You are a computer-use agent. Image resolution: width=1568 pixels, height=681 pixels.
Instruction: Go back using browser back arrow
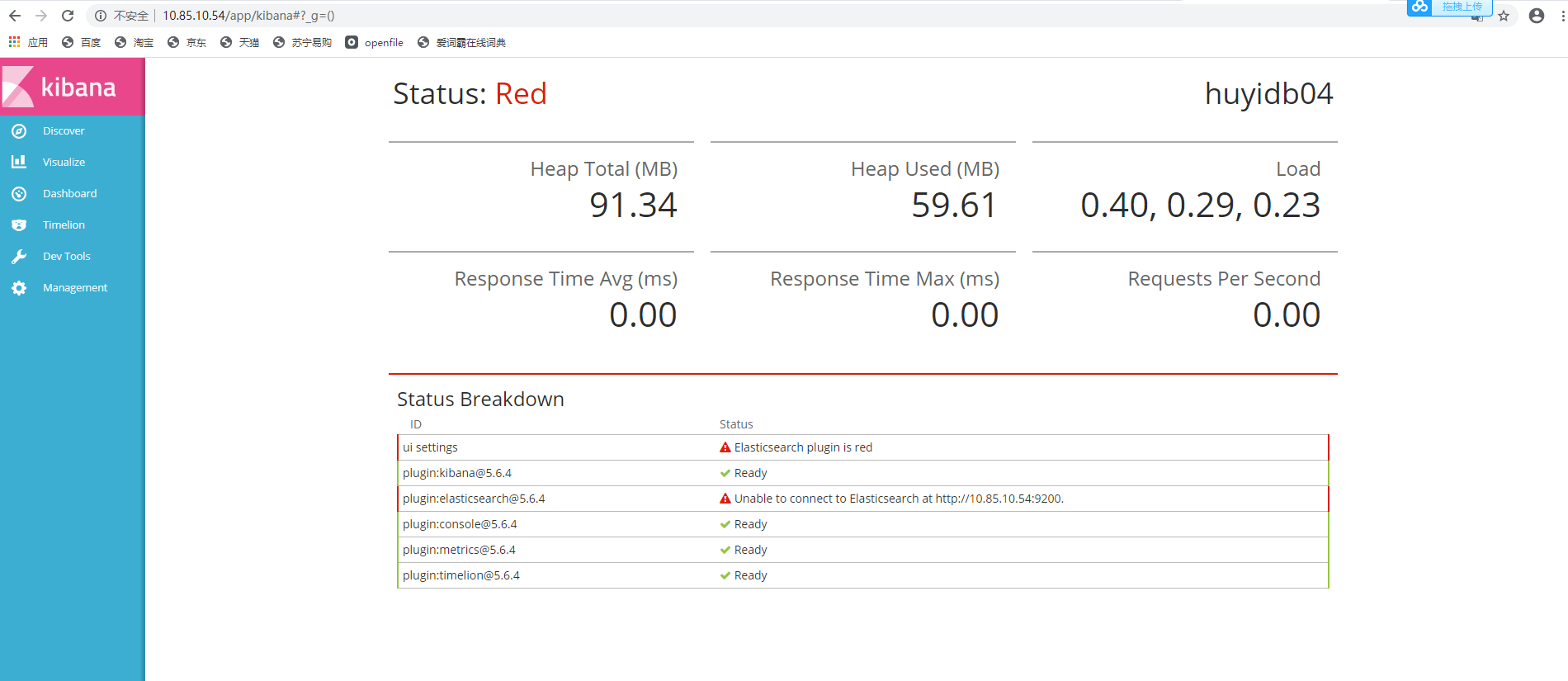(15, 16)
